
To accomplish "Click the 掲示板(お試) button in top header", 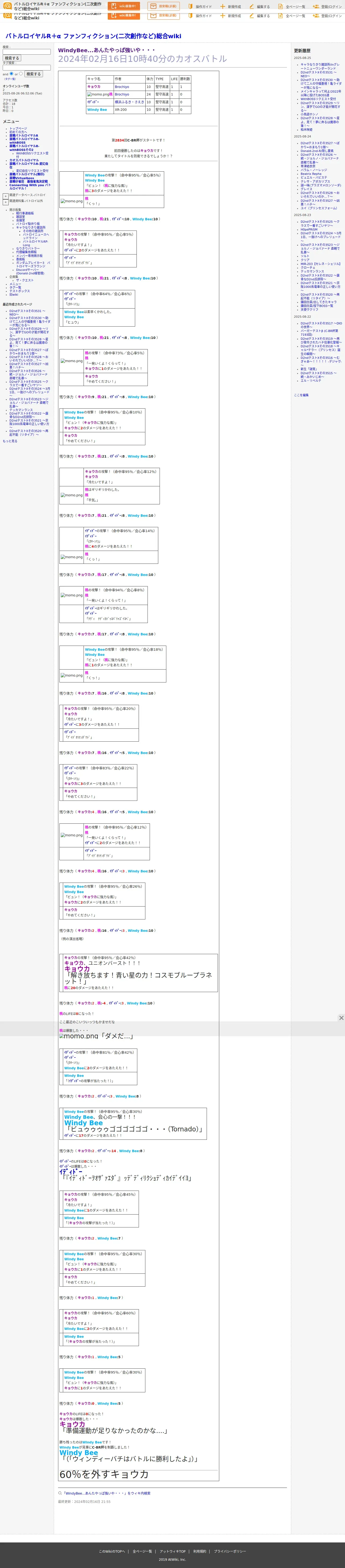I will 164,6.
